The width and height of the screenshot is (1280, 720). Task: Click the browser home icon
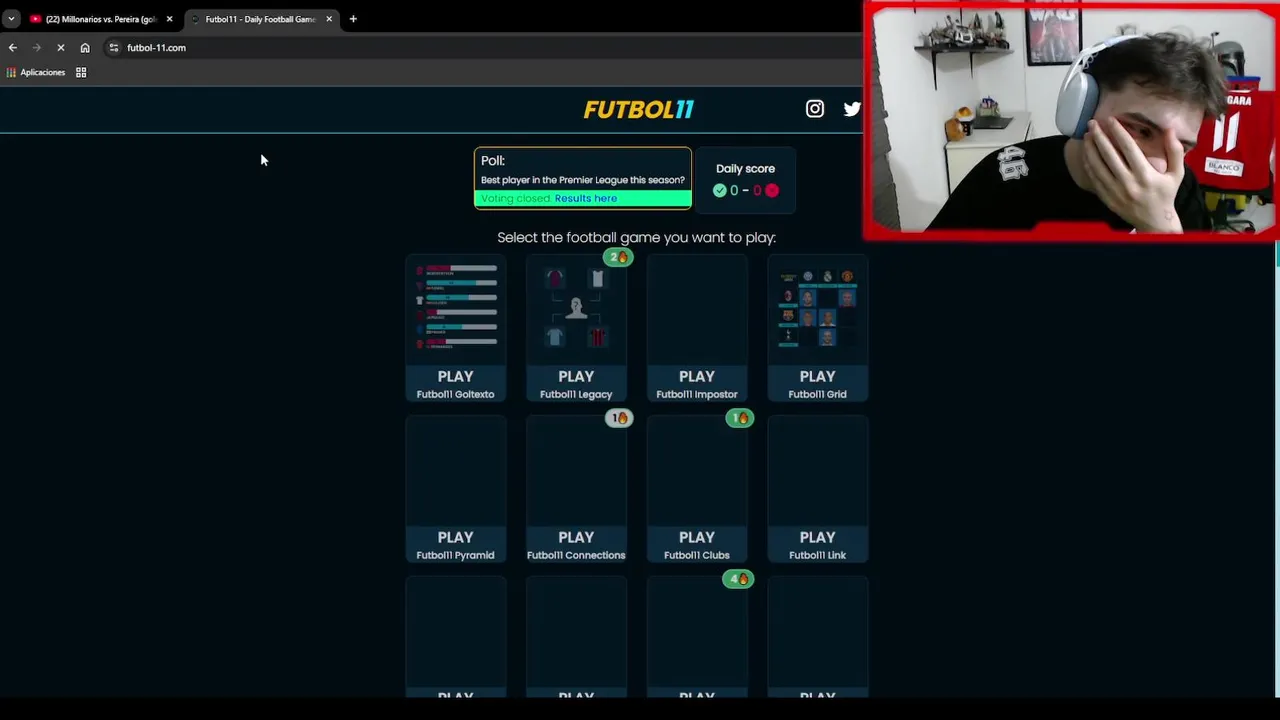click(85, 47)
